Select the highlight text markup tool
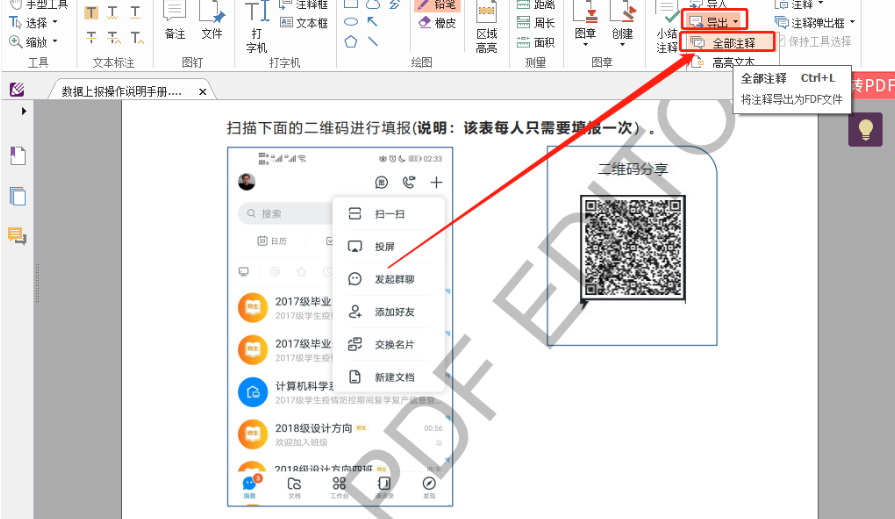Viewport: 895px width, 519px height. (91, 13)
